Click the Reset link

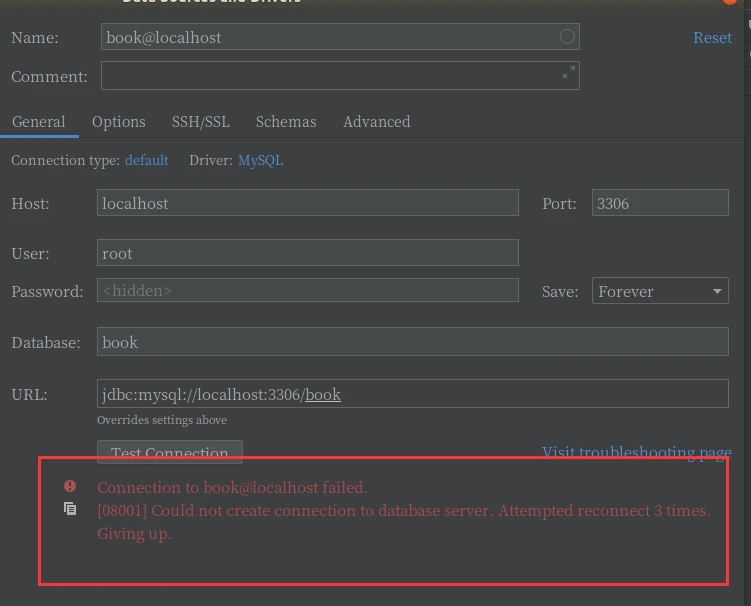coord(712,37)
